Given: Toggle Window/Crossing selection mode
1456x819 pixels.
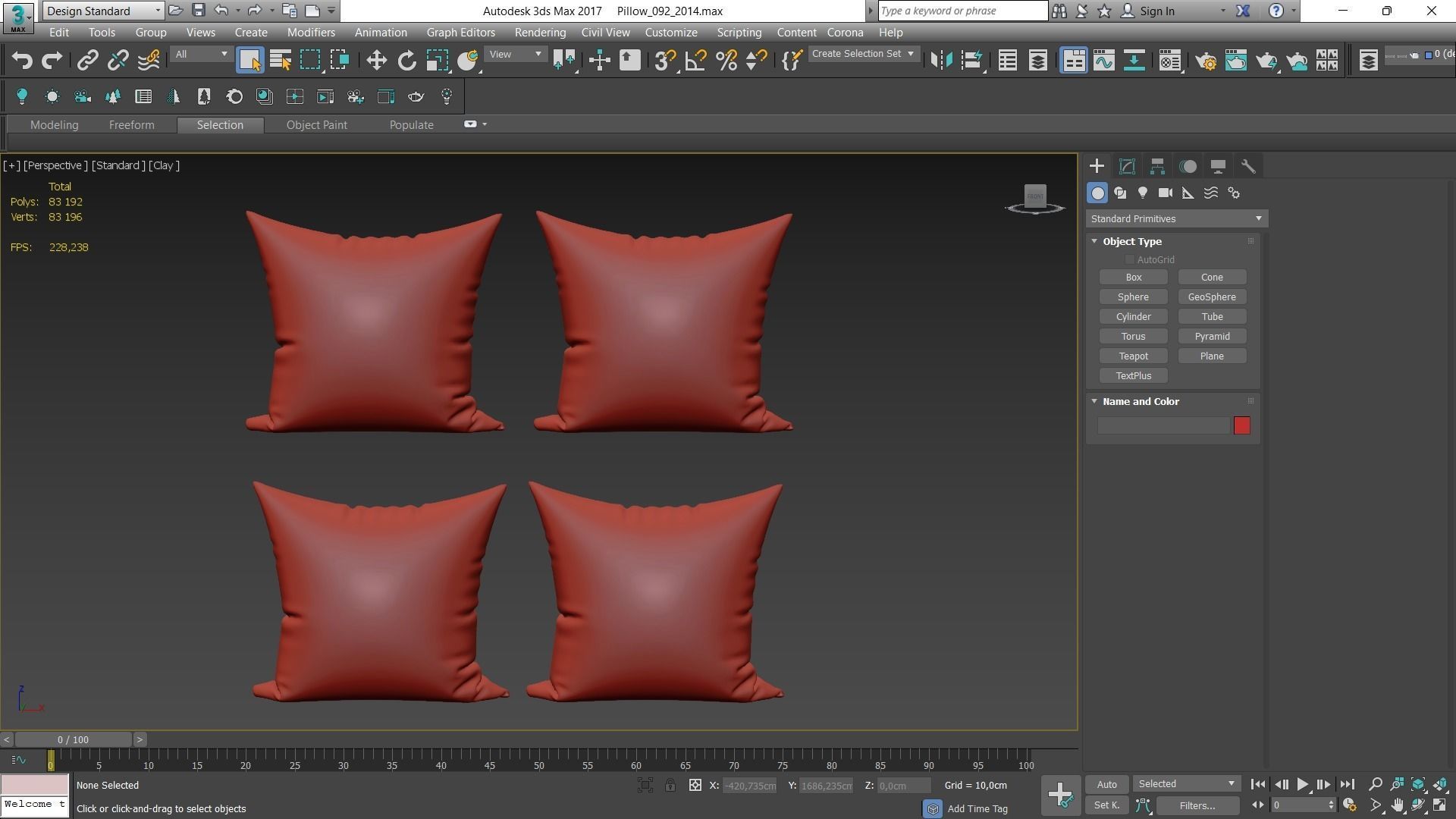Looking at the screenshot, I should coord(340,61).
